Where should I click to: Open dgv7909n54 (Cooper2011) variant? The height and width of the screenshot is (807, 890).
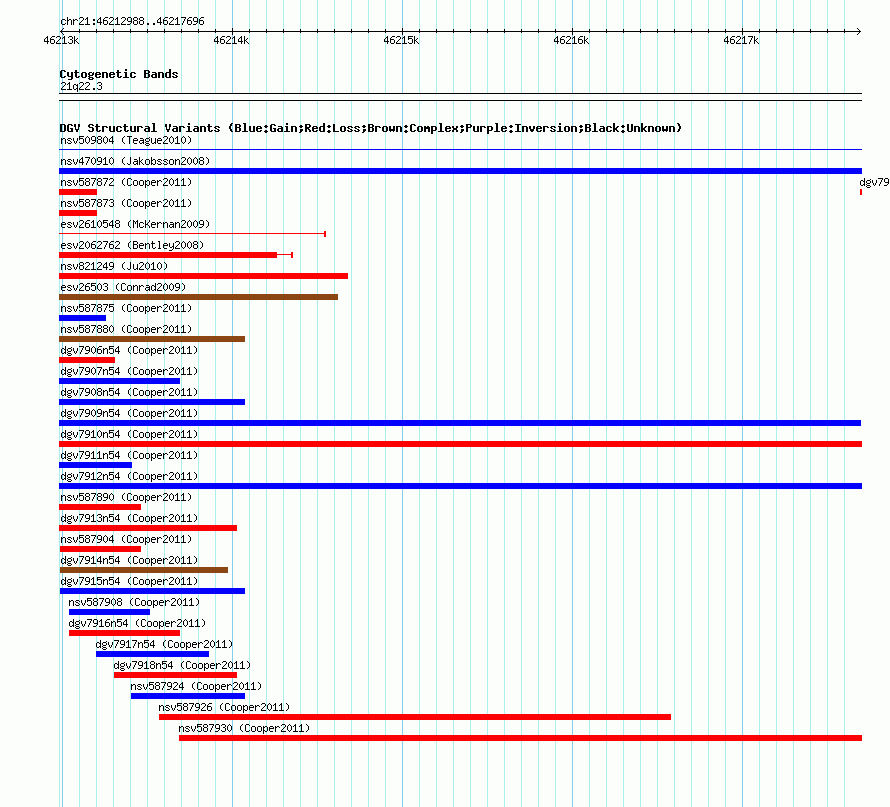(x=129, y=413)
